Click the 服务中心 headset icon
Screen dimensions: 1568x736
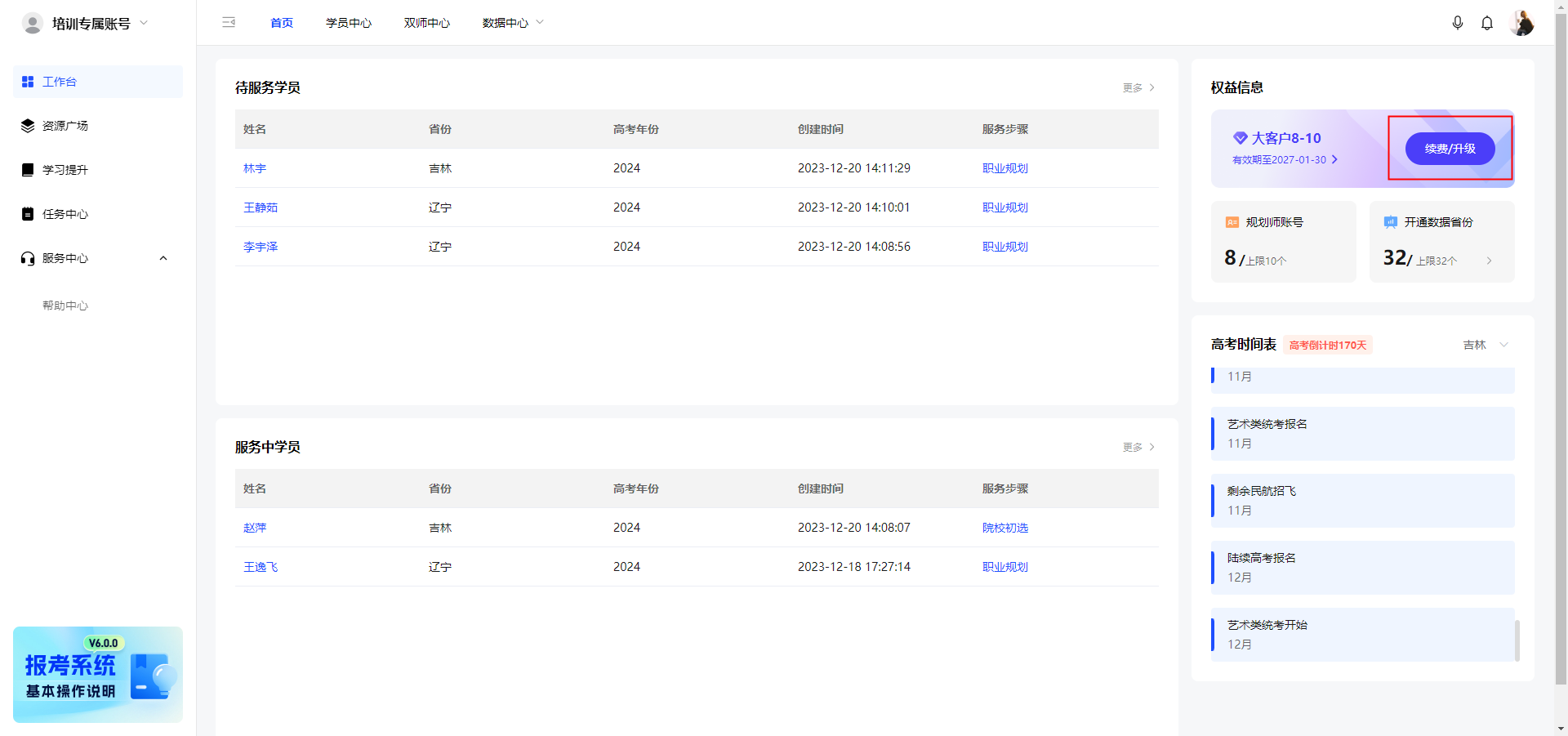[x=27, y=257]
